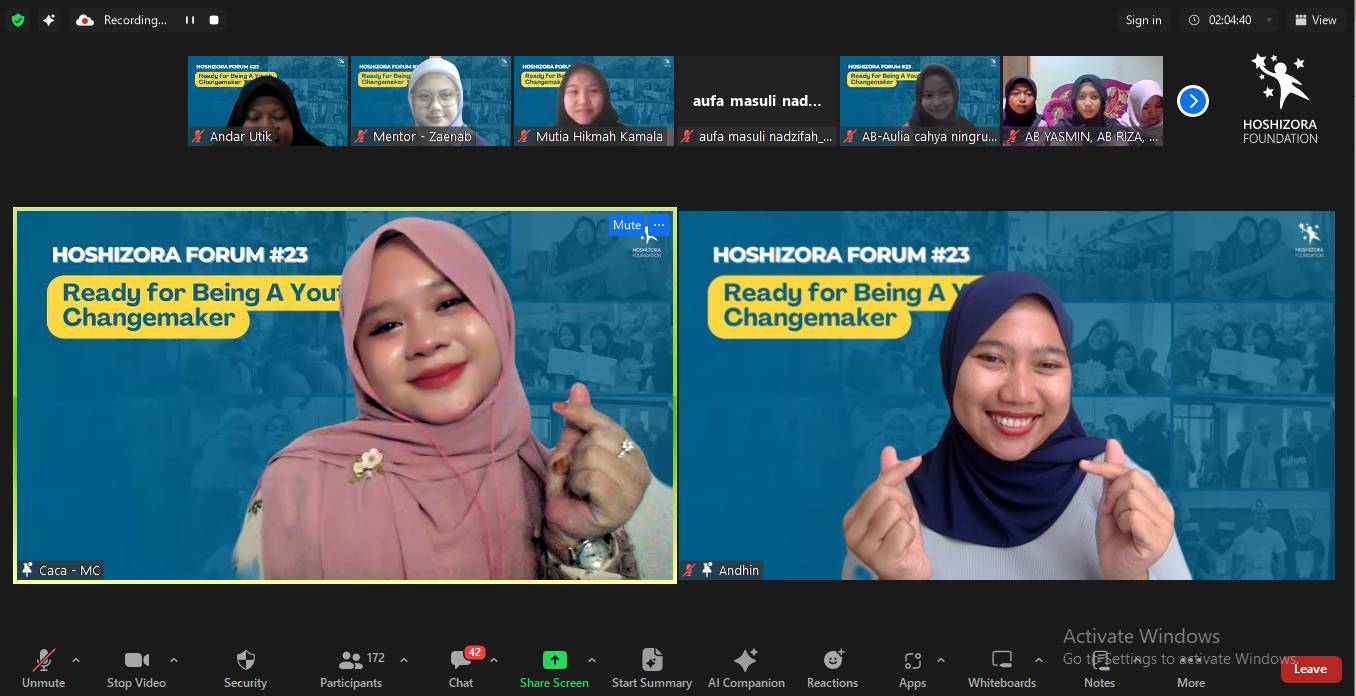Click the Hoshizora Foundation logo

pos(1280,98)
